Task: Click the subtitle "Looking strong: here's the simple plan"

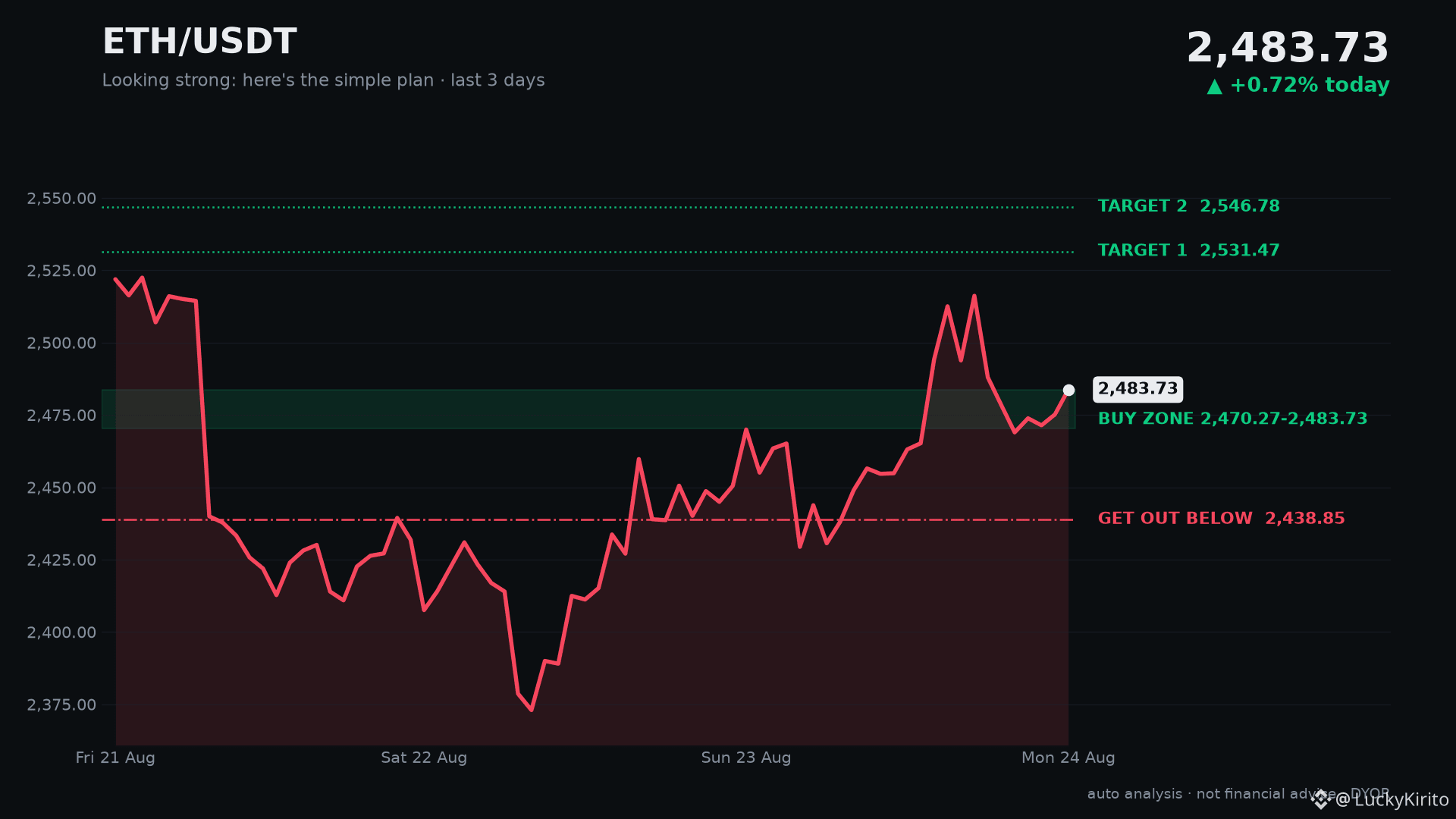Action: coord(268,80)
